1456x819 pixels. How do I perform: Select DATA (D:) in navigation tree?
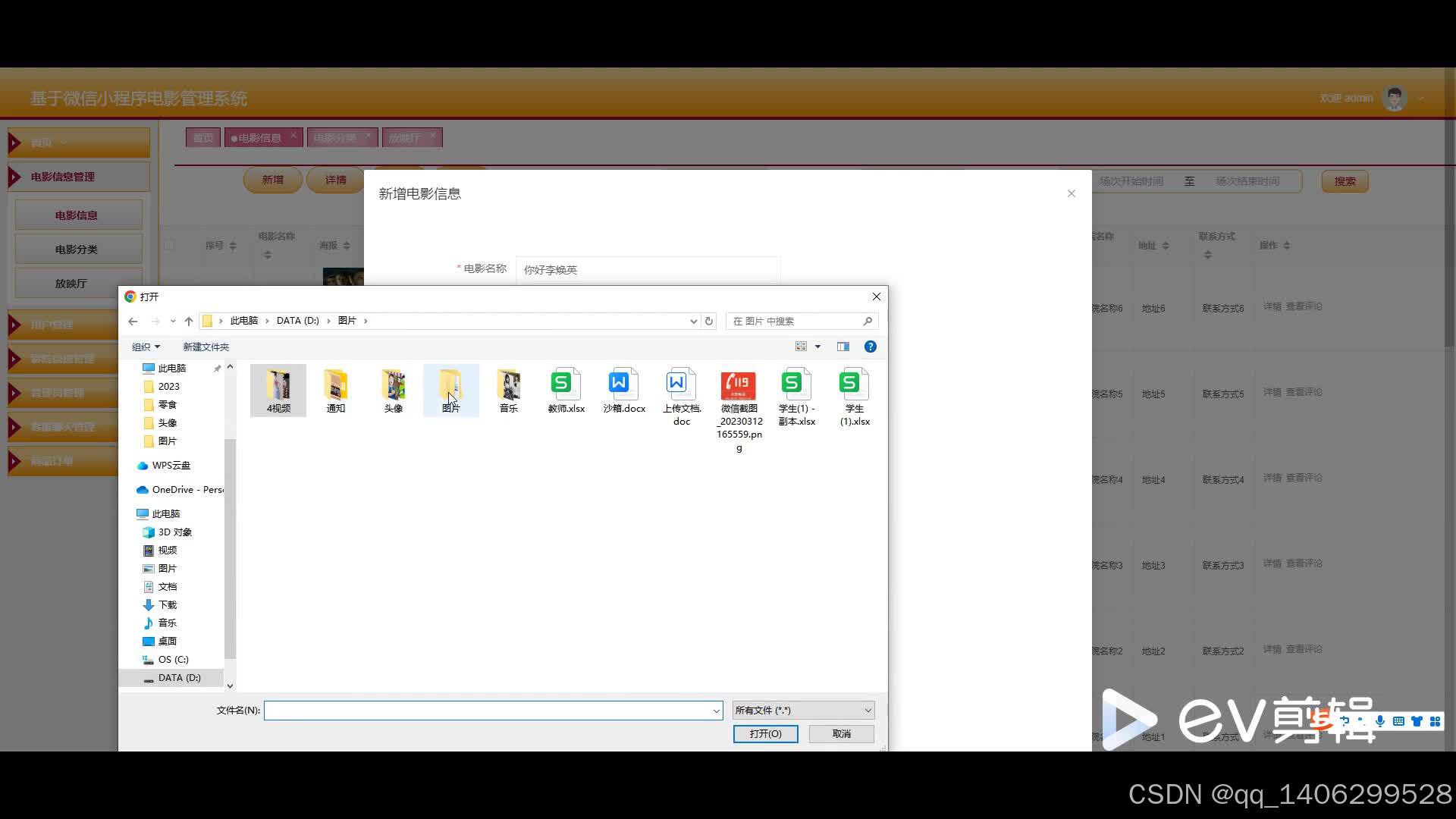(x=179, y=678)
